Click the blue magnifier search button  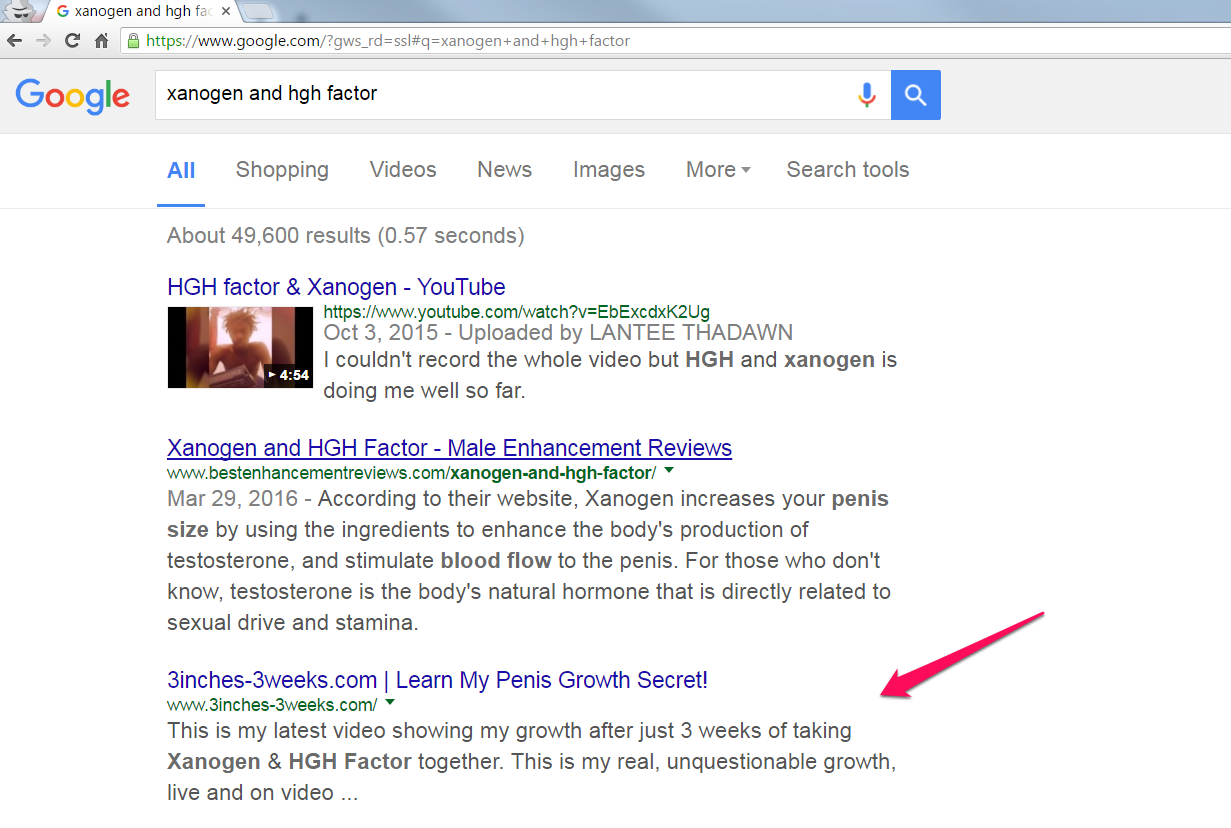click(x=916, y=95)
